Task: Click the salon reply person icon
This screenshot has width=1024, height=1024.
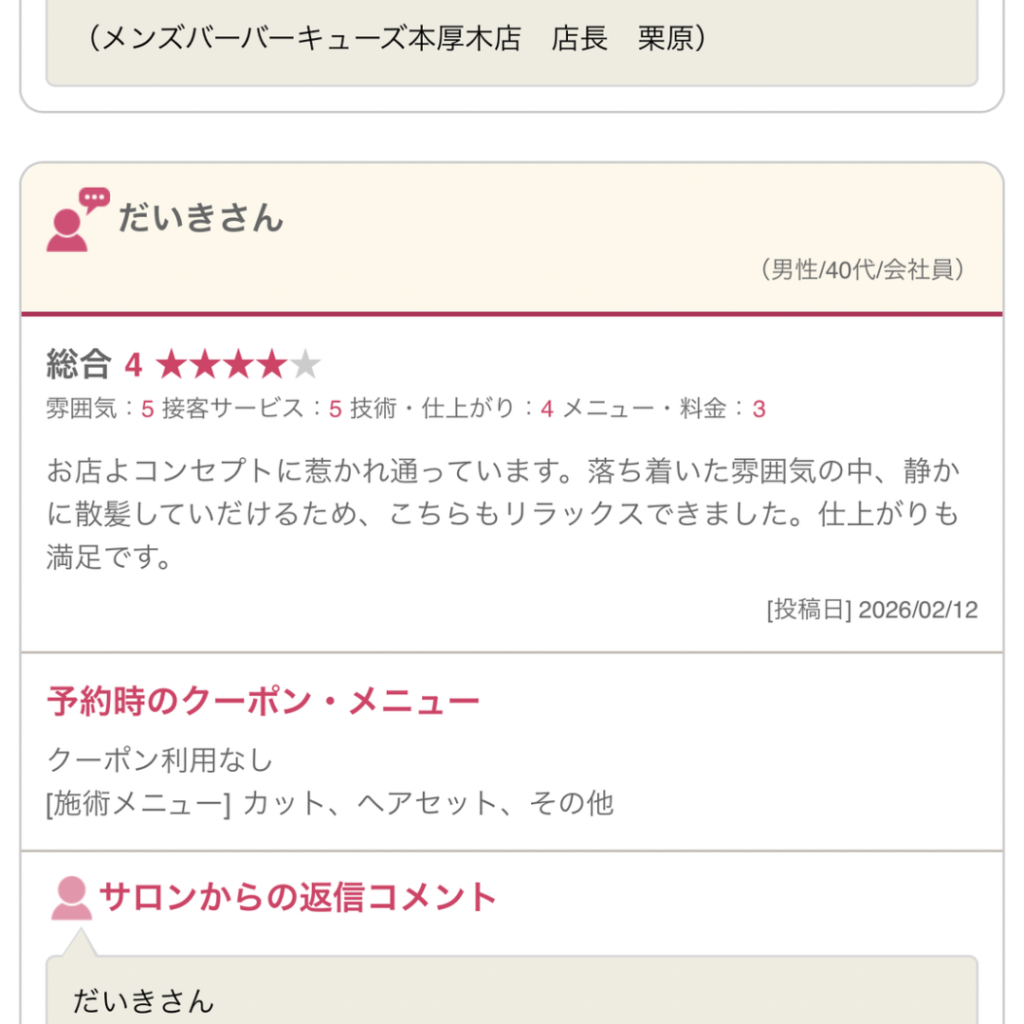Action: (x=71, y=898)
